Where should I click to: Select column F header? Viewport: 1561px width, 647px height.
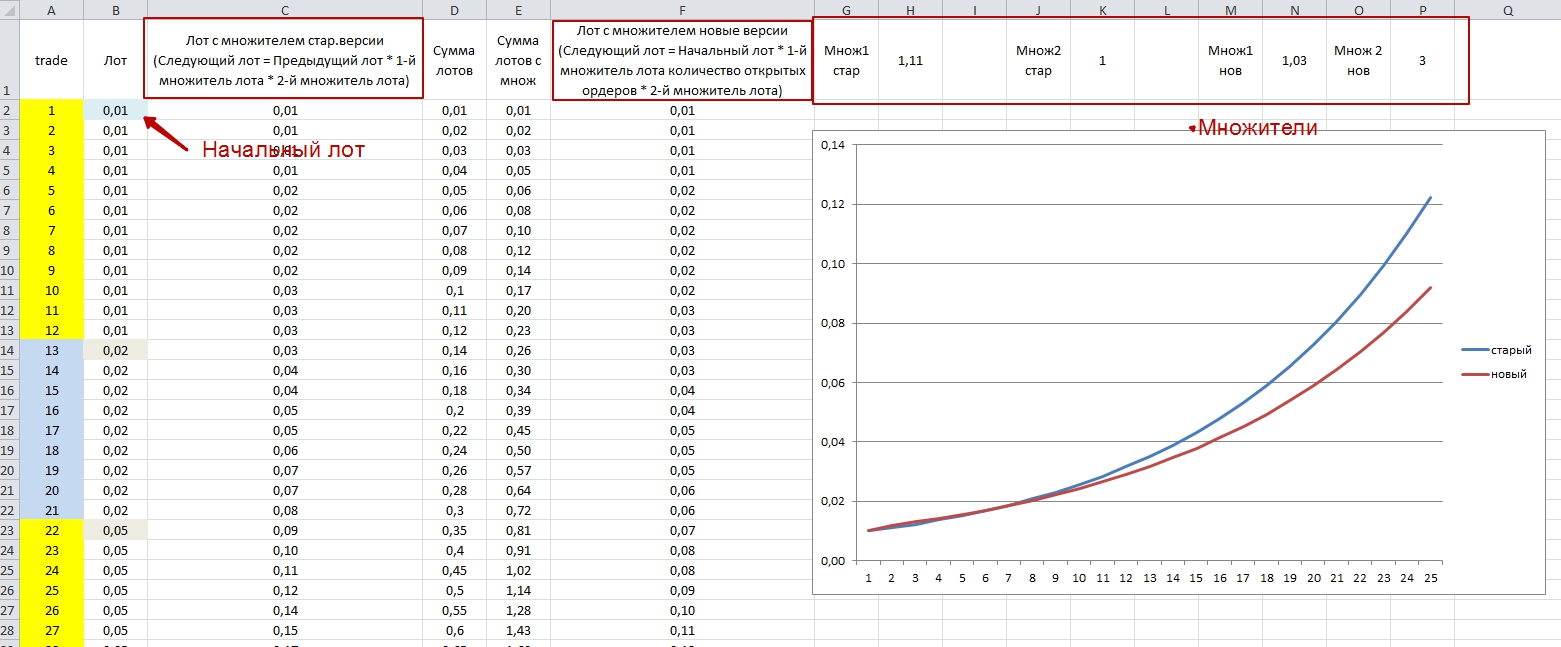pyautogui.click(x=682, y=9)
